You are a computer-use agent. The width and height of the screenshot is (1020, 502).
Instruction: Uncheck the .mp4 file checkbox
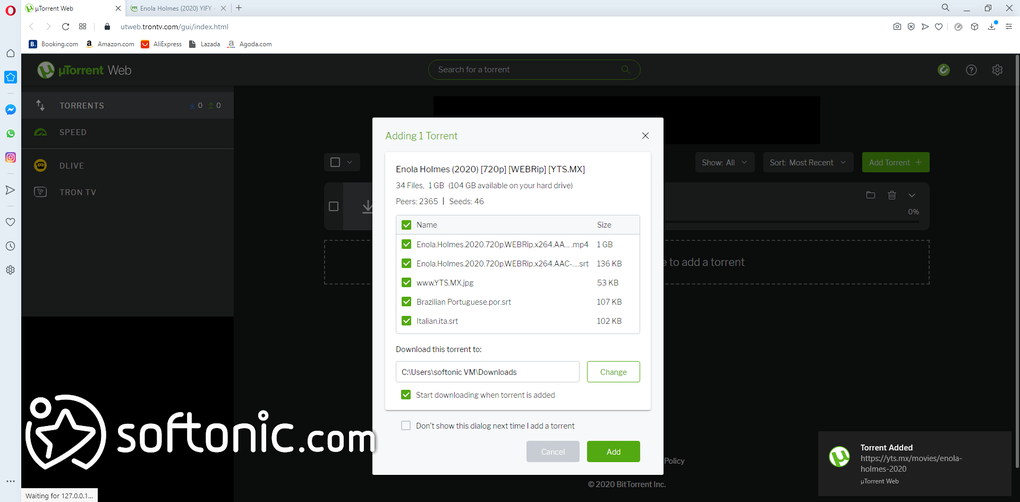(407, 244)
